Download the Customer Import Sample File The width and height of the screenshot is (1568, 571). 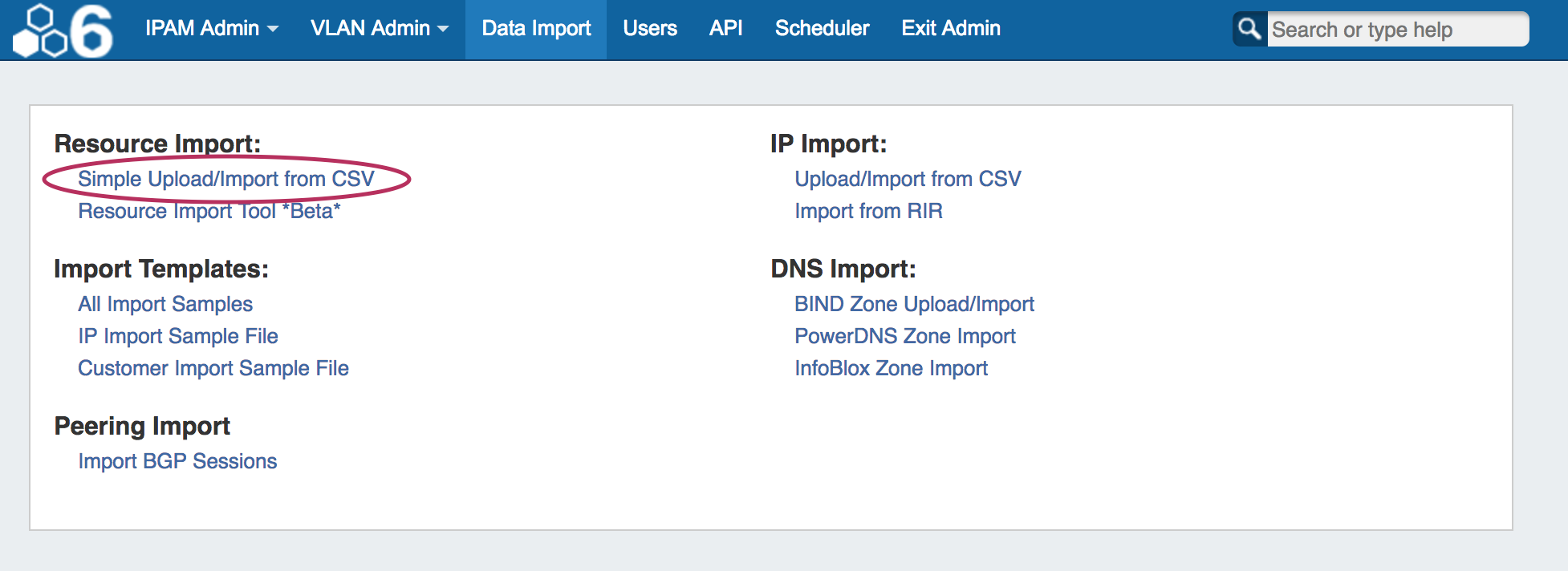pos(213,368)
